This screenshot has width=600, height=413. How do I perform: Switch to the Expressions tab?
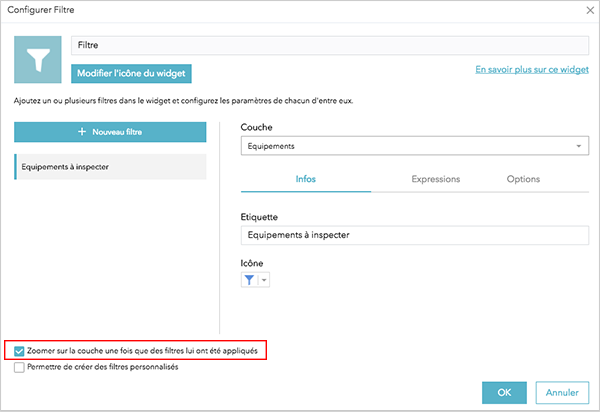(x=435, y=179)
